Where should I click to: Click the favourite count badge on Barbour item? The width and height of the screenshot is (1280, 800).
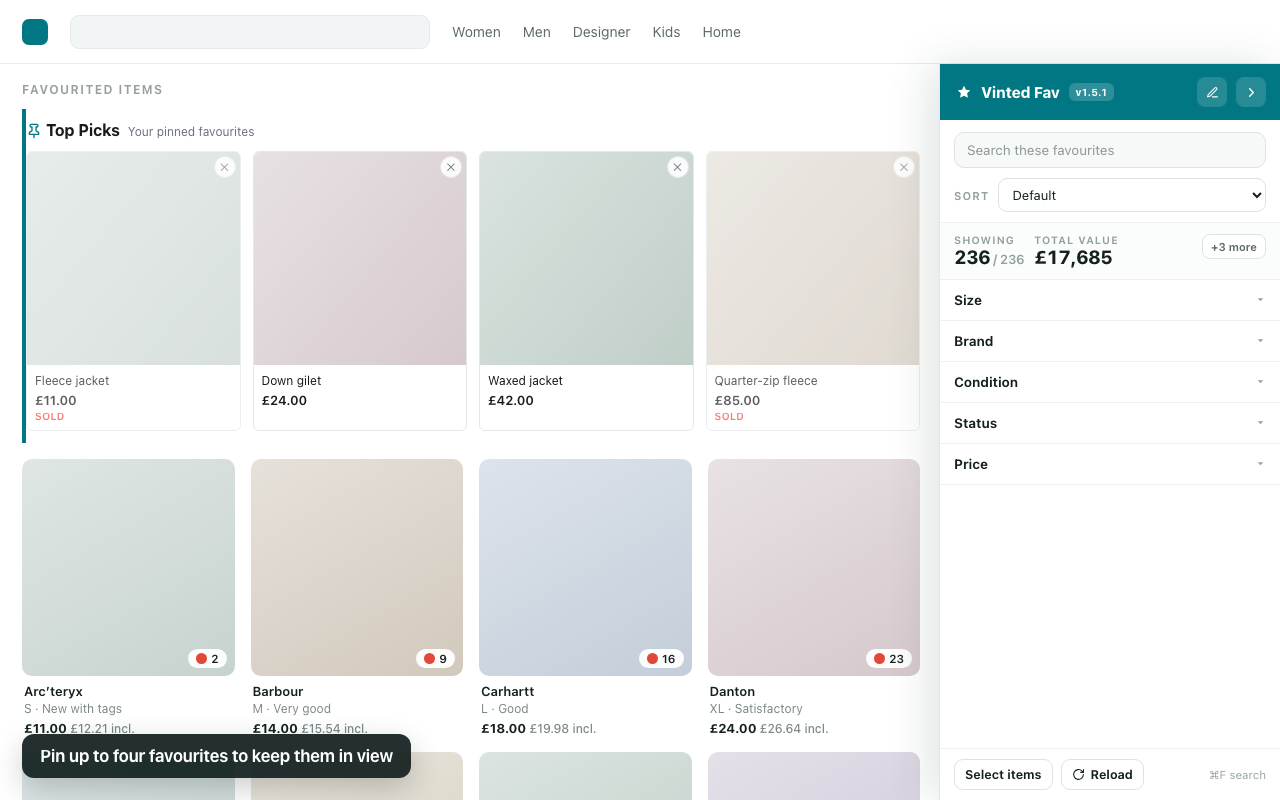(x=436, y=658)
